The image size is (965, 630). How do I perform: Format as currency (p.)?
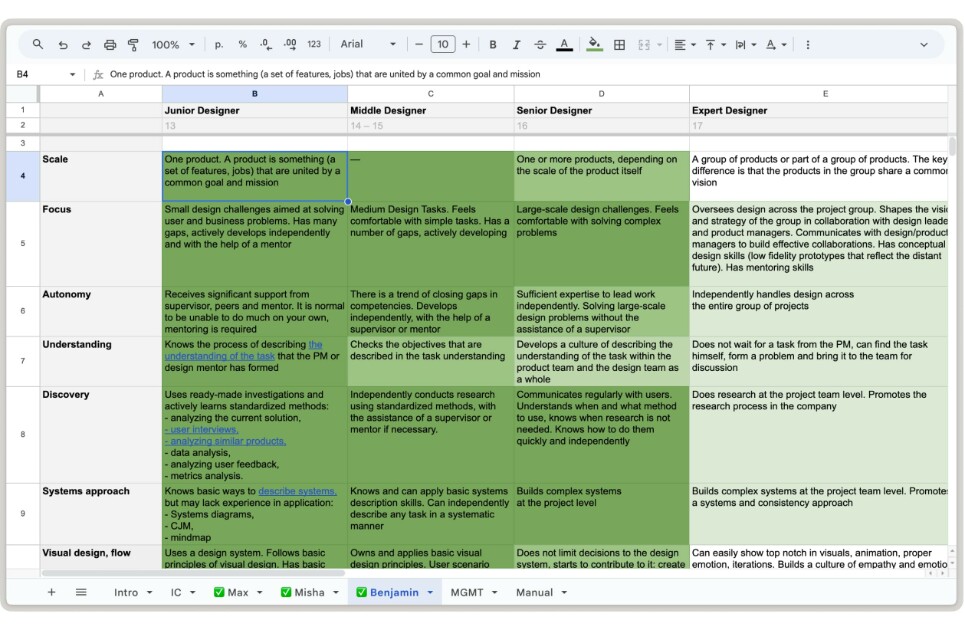(218, 44)
